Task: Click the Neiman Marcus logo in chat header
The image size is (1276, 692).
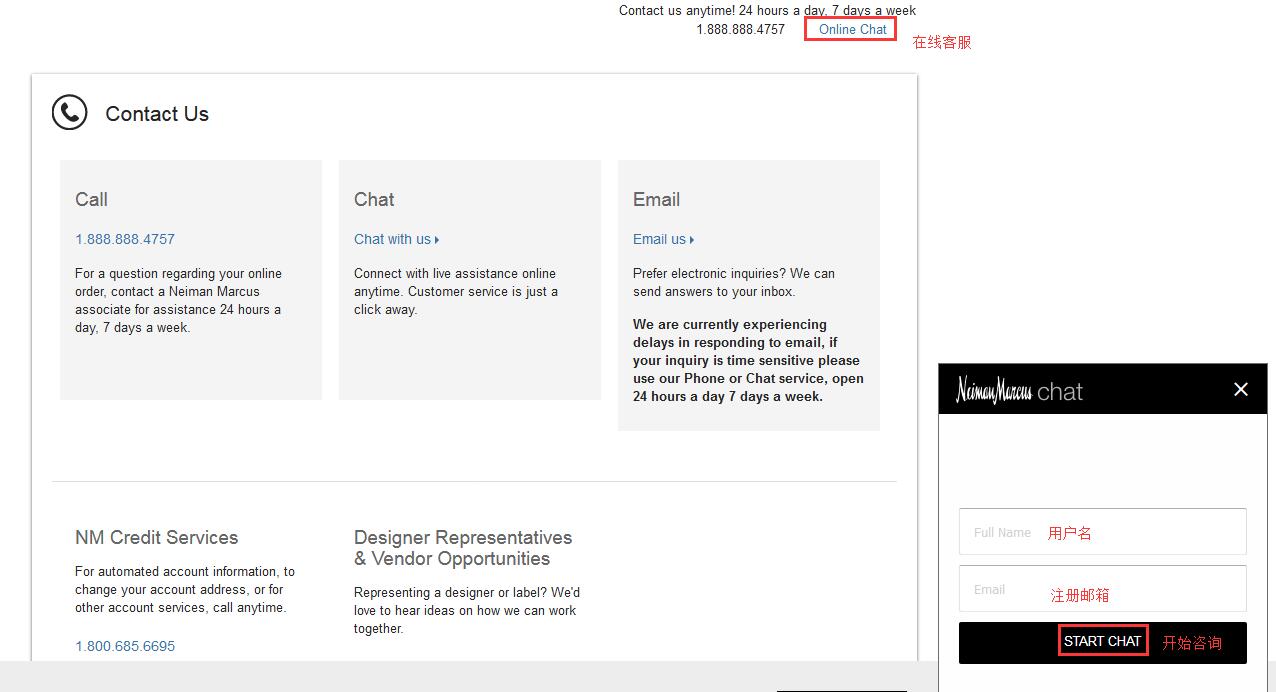Action: pyautogui.click(x=993, y=391)
